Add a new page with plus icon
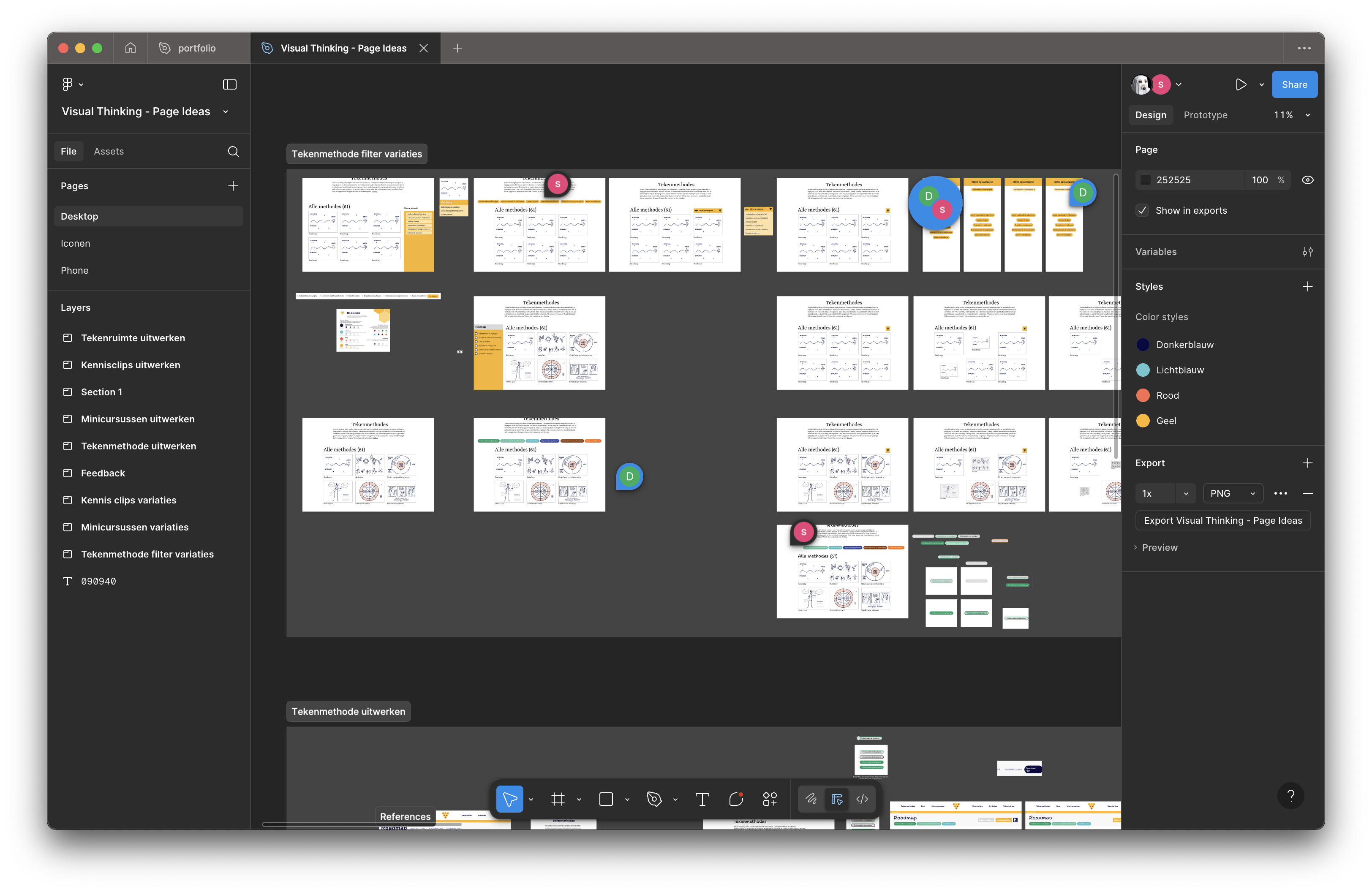 pyautogui.click(x=233, y=185)
